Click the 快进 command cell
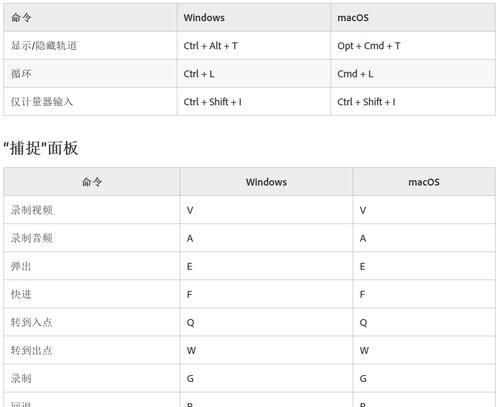500x407 pixels. click(92, 294)
